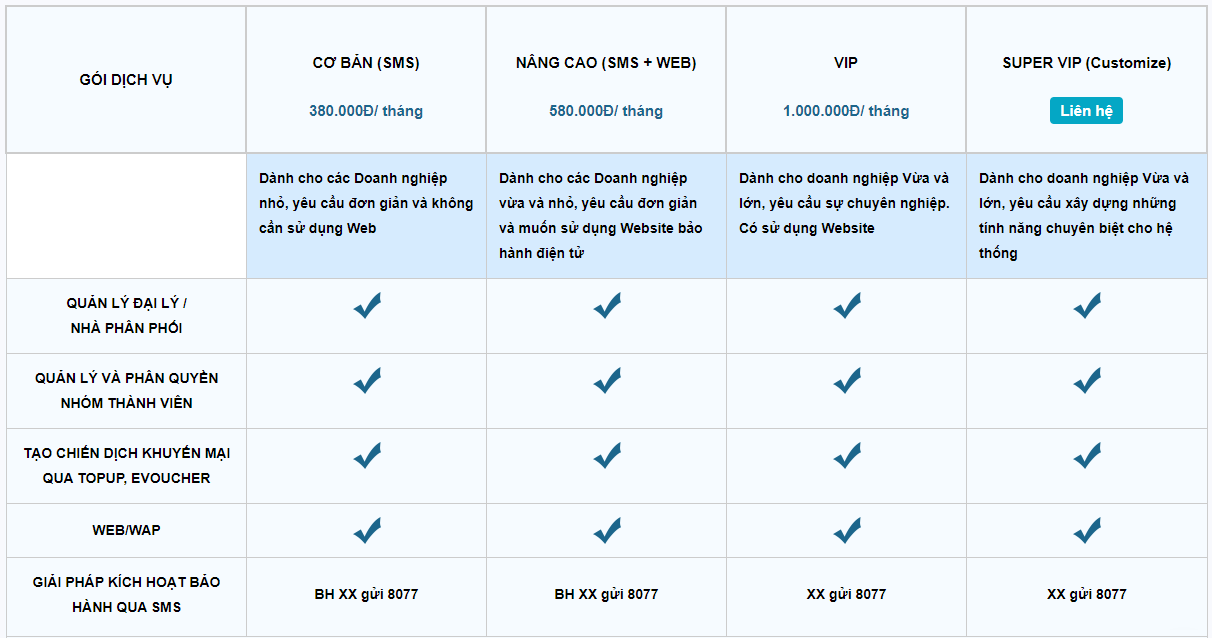Click the 380.000Đ/ tháng price
The height and width of the screenshot is (638, 1212).
point(366,111)
